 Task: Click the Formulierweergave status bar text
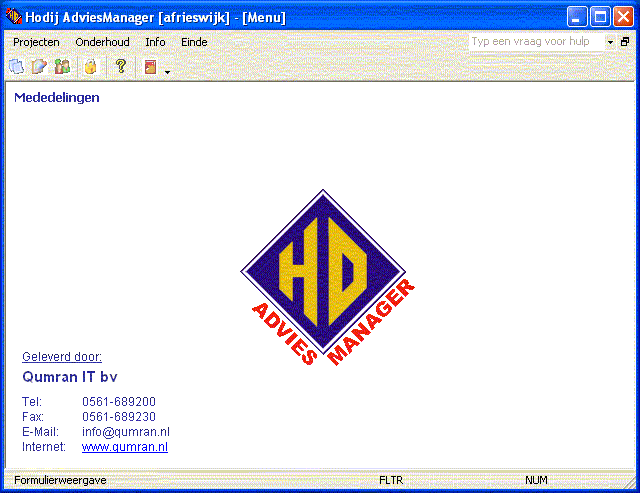tap(60, 480)
